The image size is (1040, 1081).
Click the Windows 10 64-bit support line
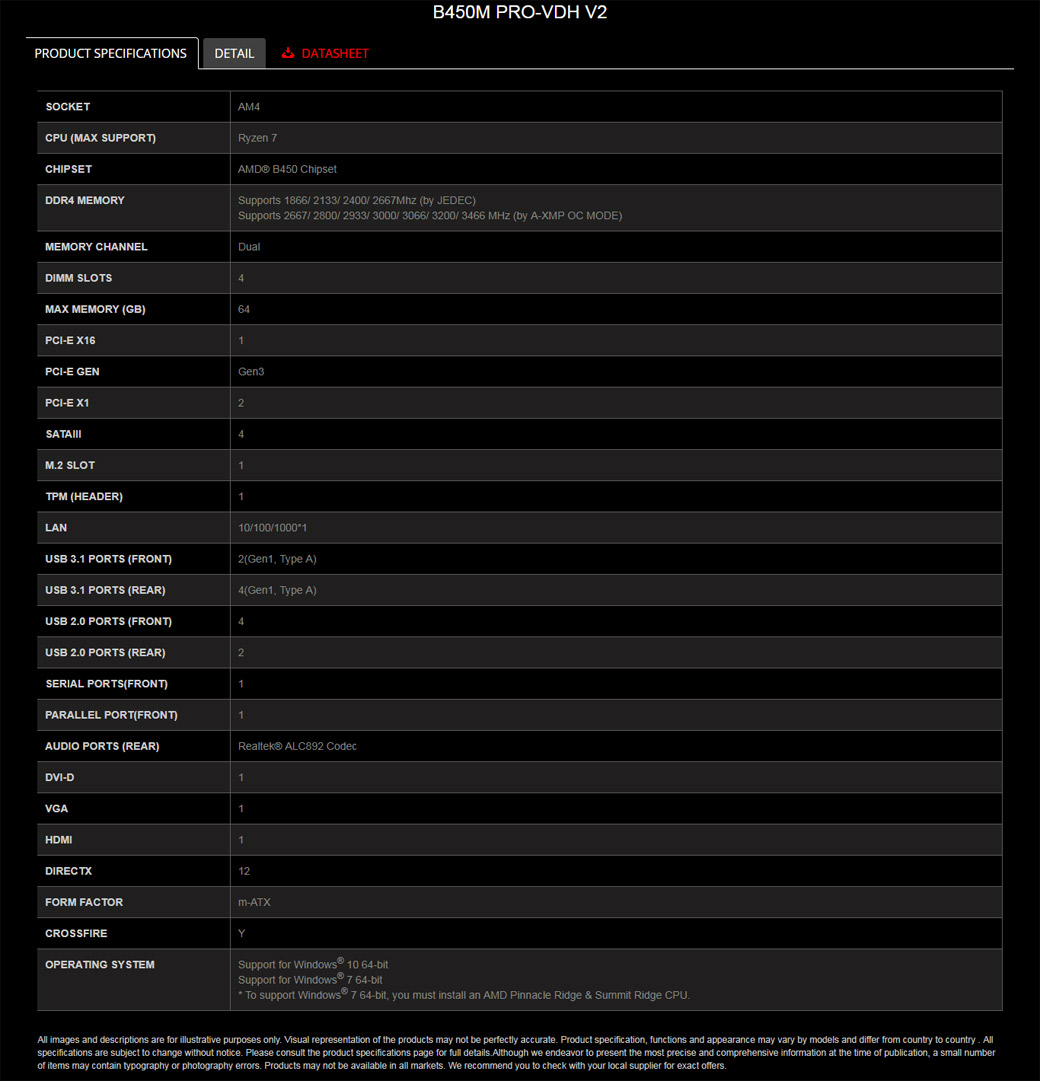pyautogui.click(x=313, y=964)
